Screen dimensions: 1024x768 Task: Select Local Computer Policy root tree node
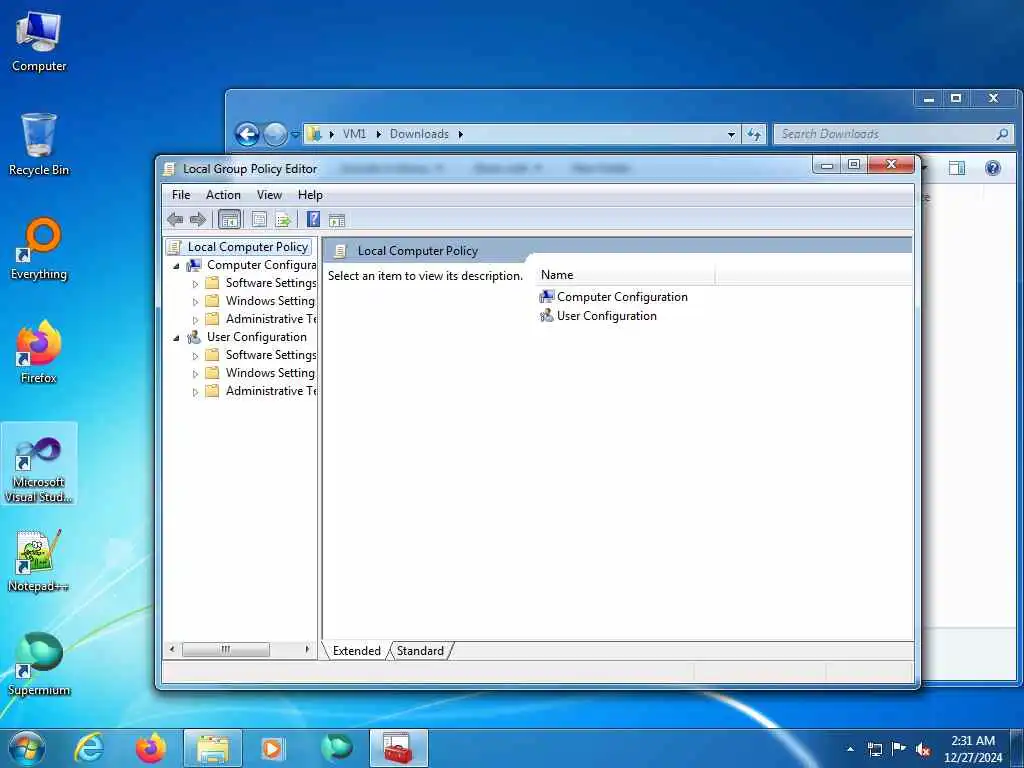tap(248, 247)
